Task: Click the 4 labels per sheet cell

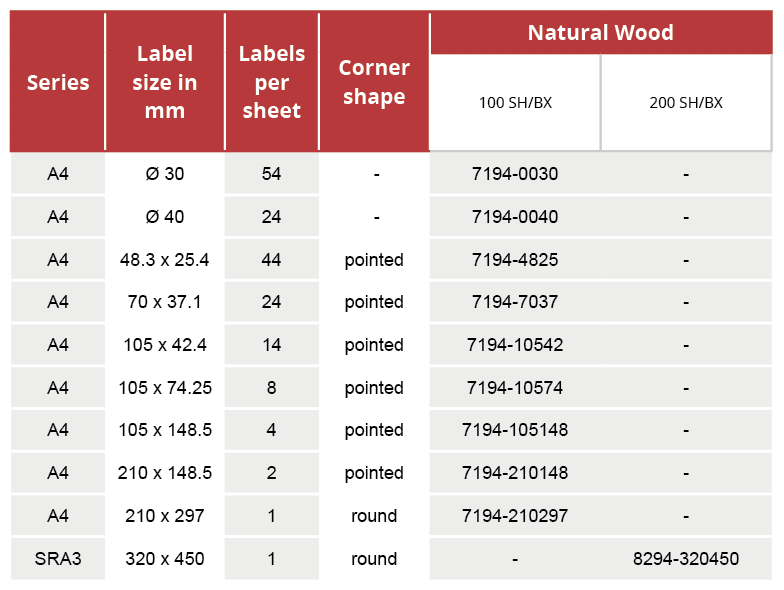Action: coord(272,430)
